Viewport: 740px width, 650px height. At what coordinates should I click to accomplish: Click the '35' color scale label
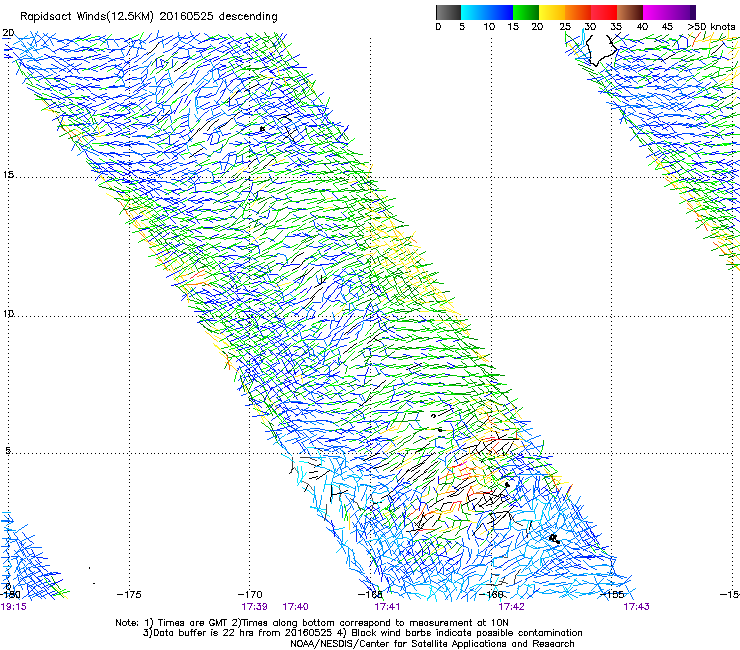coord(616,27)
